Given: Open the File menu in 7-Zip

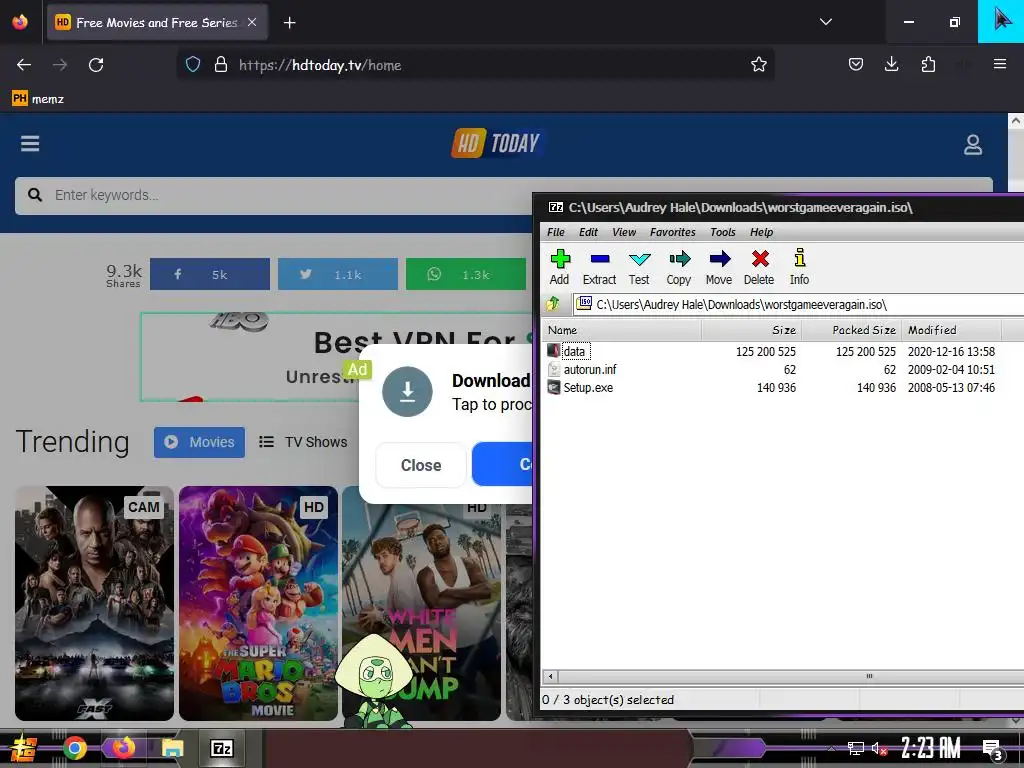Looking at the screenshot, I should click(x=556, y=232).
